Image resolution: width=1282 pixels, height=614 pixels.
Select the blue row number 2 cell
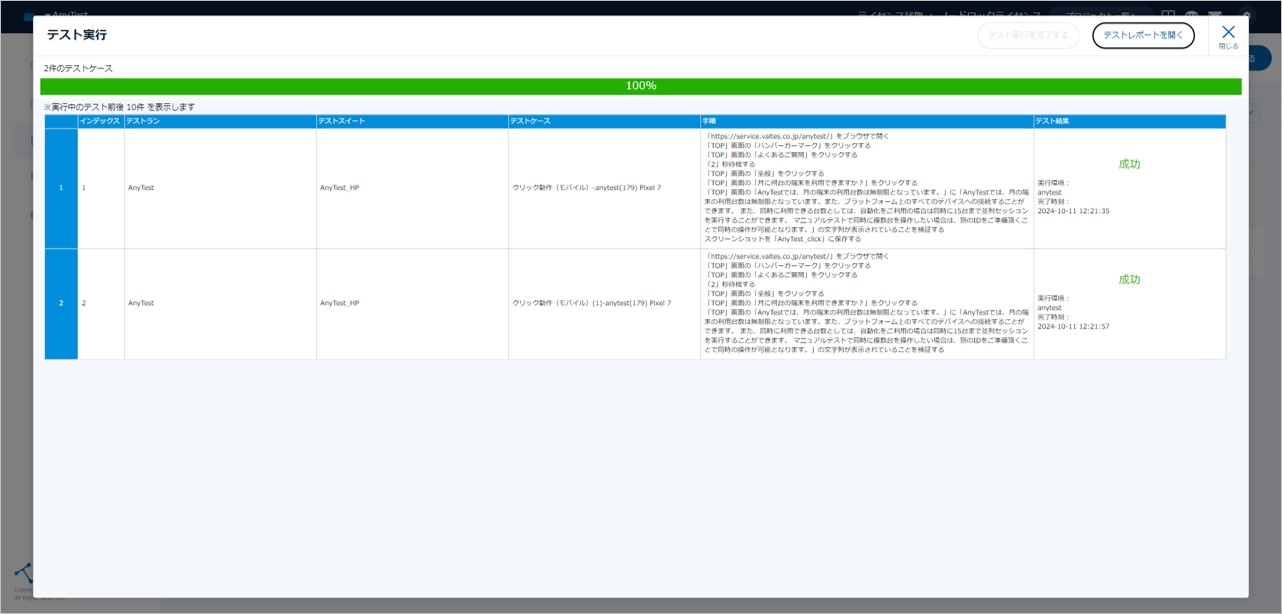(x=61, y=303)
